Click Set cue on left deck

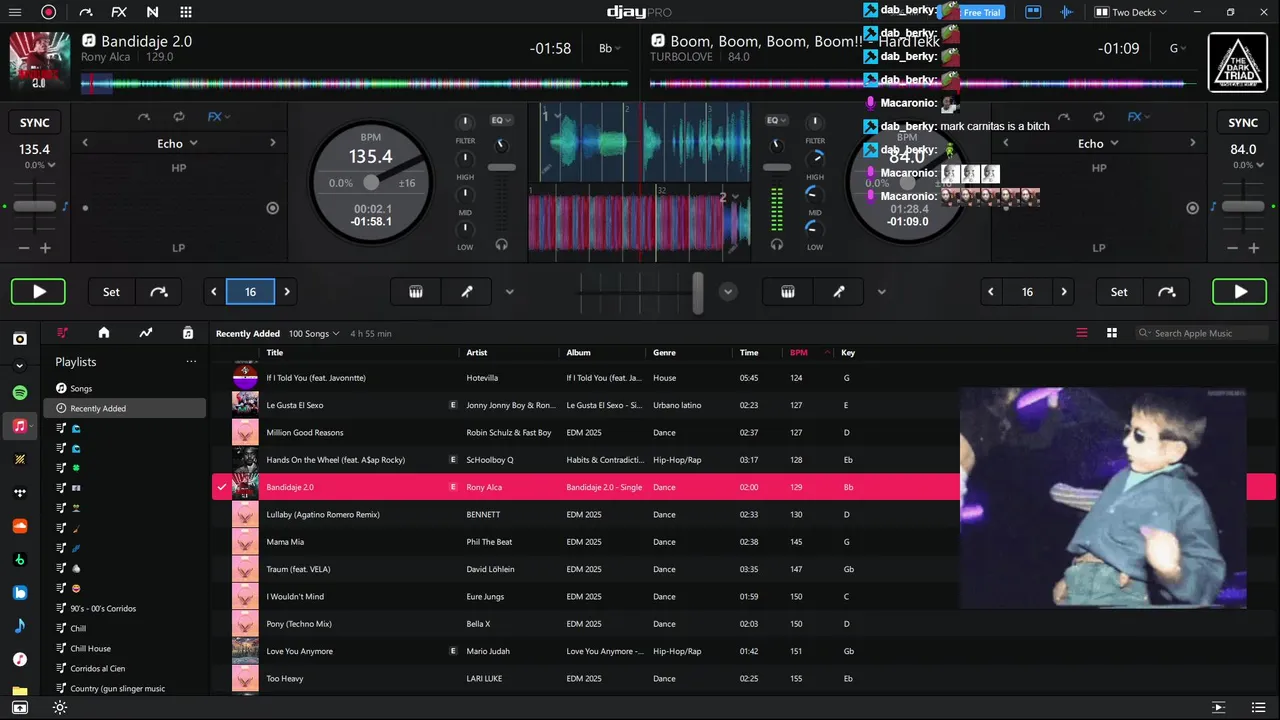111,292
